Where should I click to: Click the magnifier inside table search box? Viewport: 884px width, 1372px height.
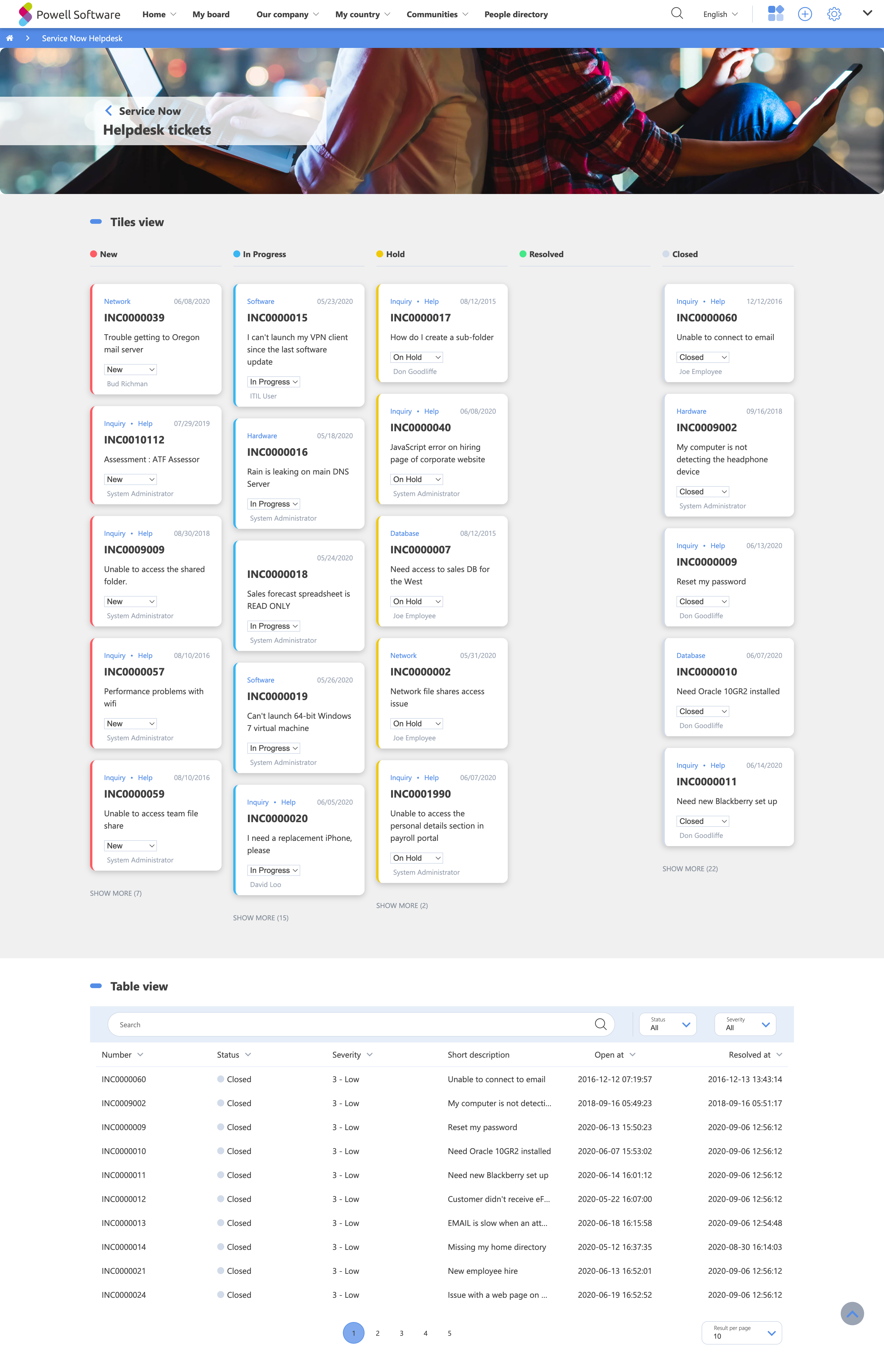tap(600, 1024)
